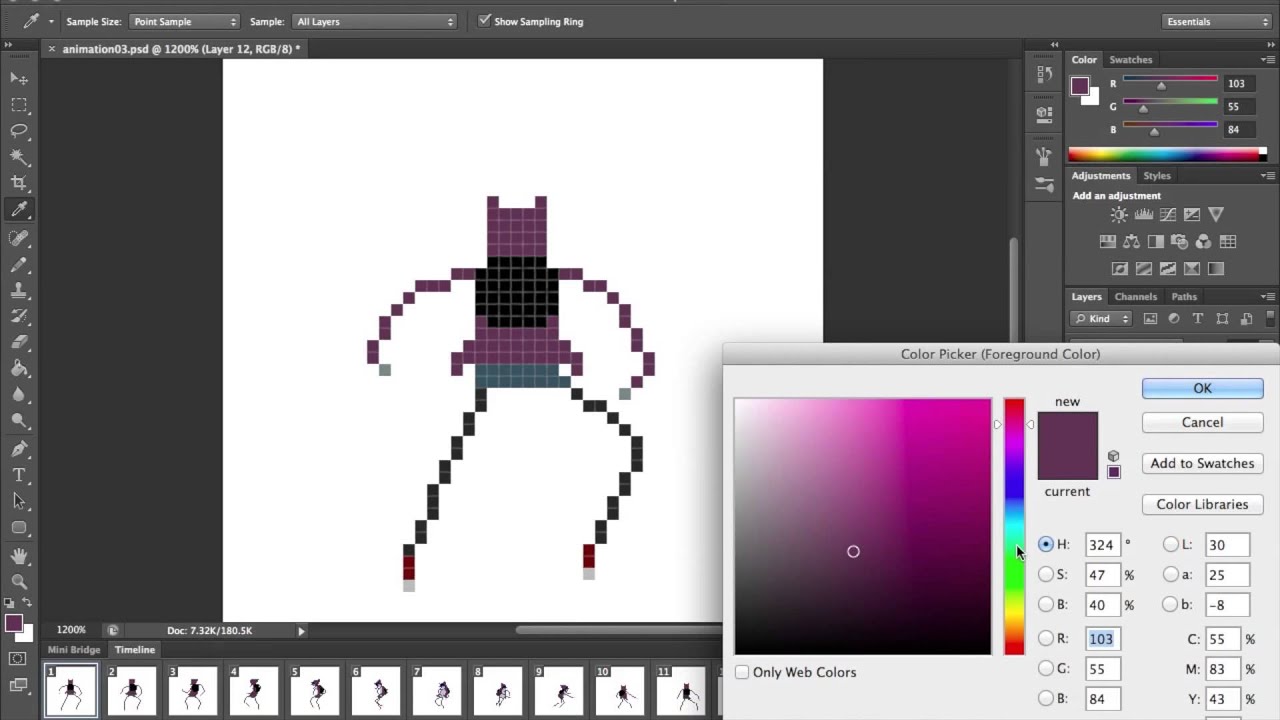Screen dimensions: 1280x720
Task: Select the H hue radio button
Action: pyautogui.click(x=1046, y=544)
